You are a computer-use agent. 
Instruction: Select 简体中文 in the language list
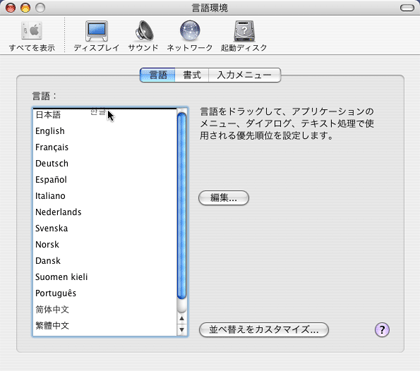point(105,310)
